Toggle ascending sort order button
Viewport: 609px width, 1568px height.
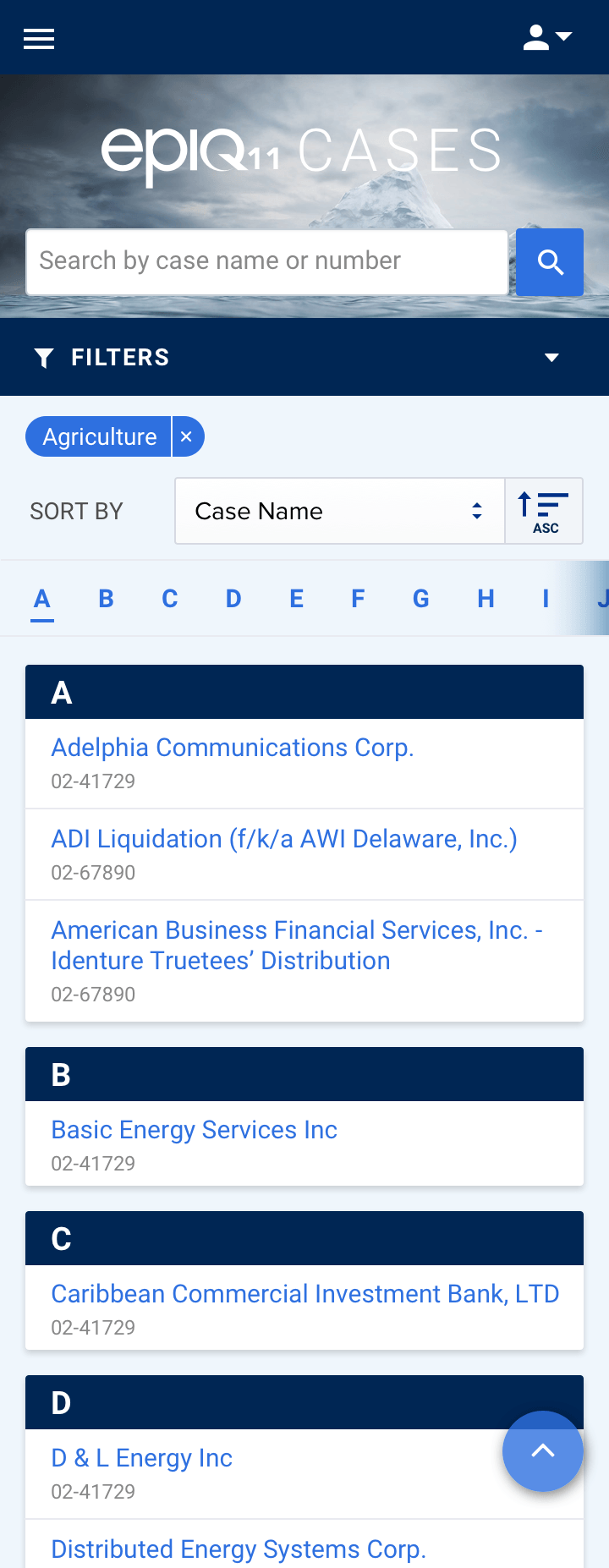click(x=544, y=511)
